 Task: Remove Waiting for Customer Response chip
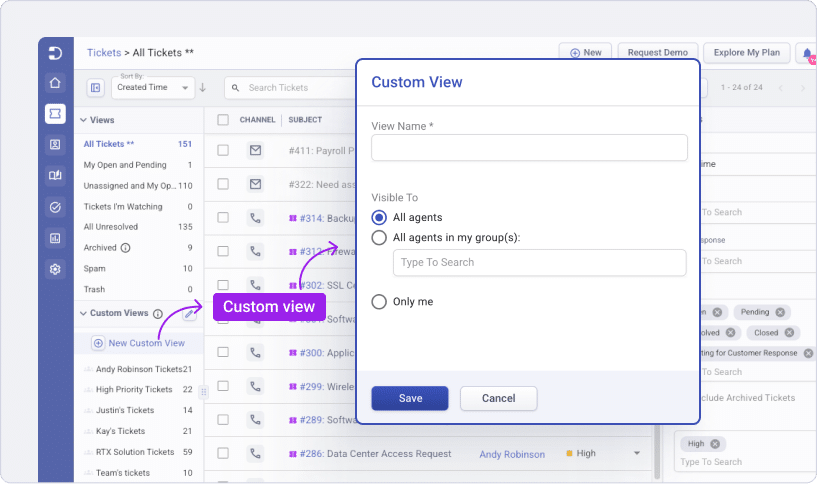[808, 353]
